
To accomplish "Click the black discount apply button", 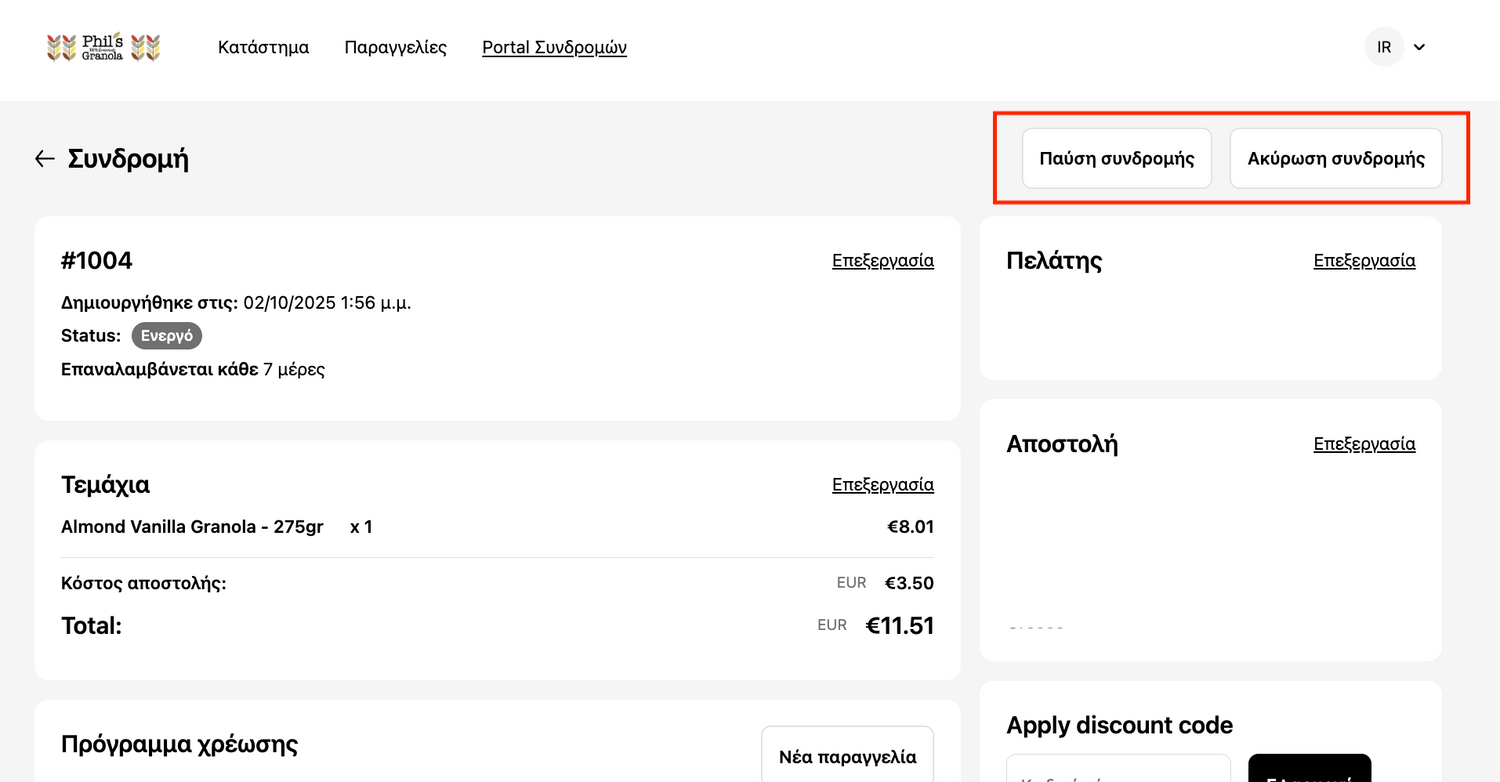I will click(1309, 770).
